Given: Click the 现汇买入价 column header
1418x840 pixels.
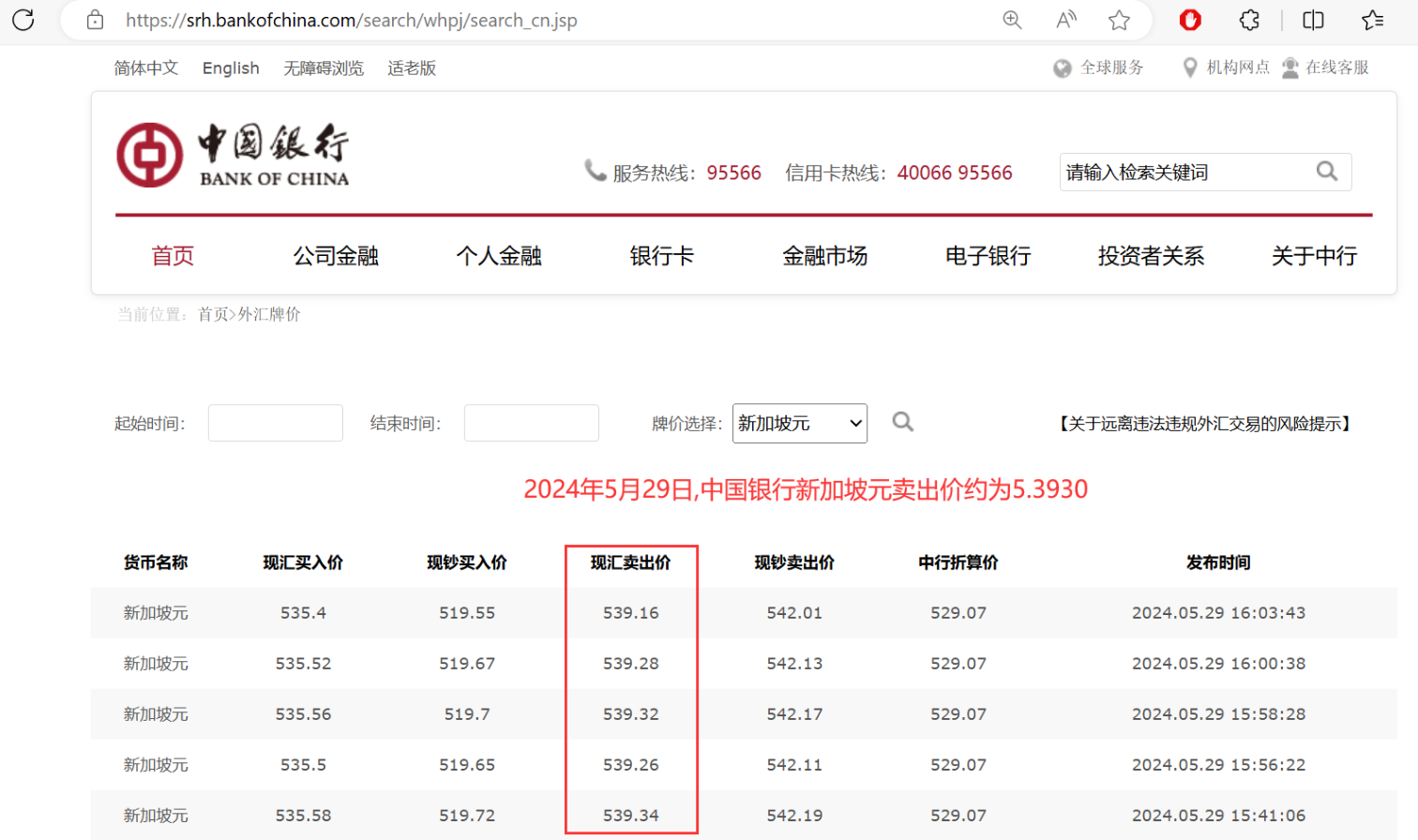Looking at the screenshot, I should tap(303, 562).
